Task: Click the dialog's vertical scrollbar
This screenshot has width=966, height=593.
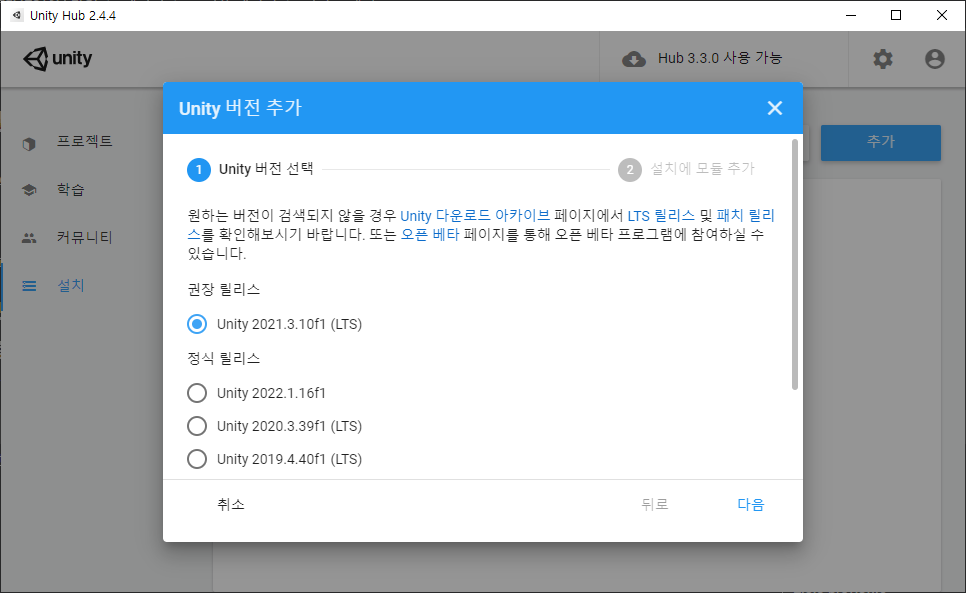Action: tap(795, 265)
